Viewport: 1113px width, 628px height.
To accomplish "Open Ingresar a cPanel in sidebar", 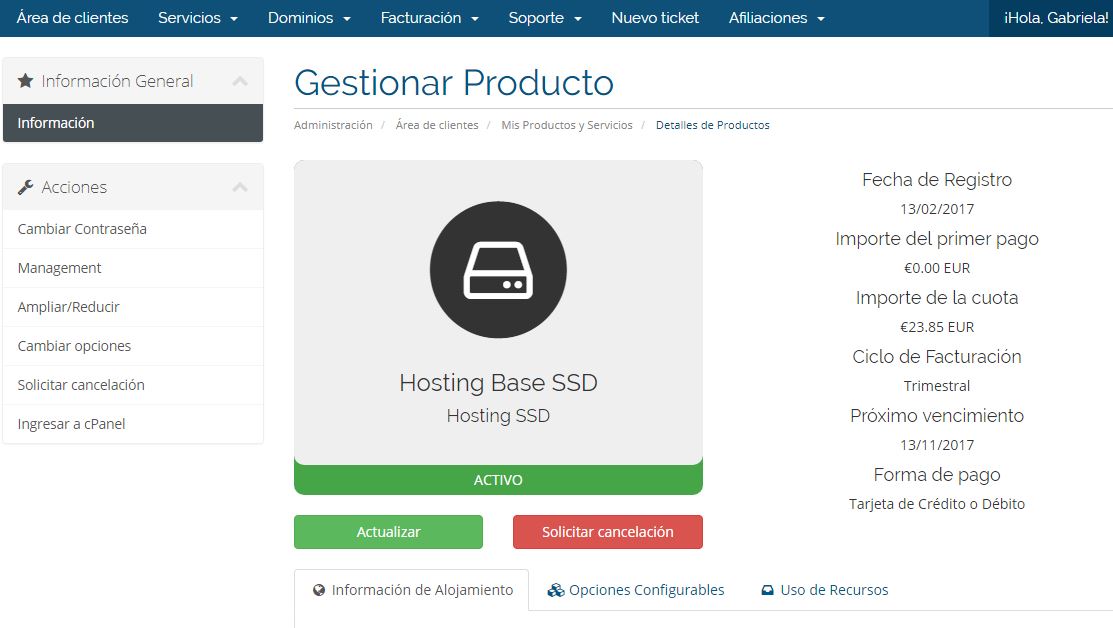I will [71, 424].
